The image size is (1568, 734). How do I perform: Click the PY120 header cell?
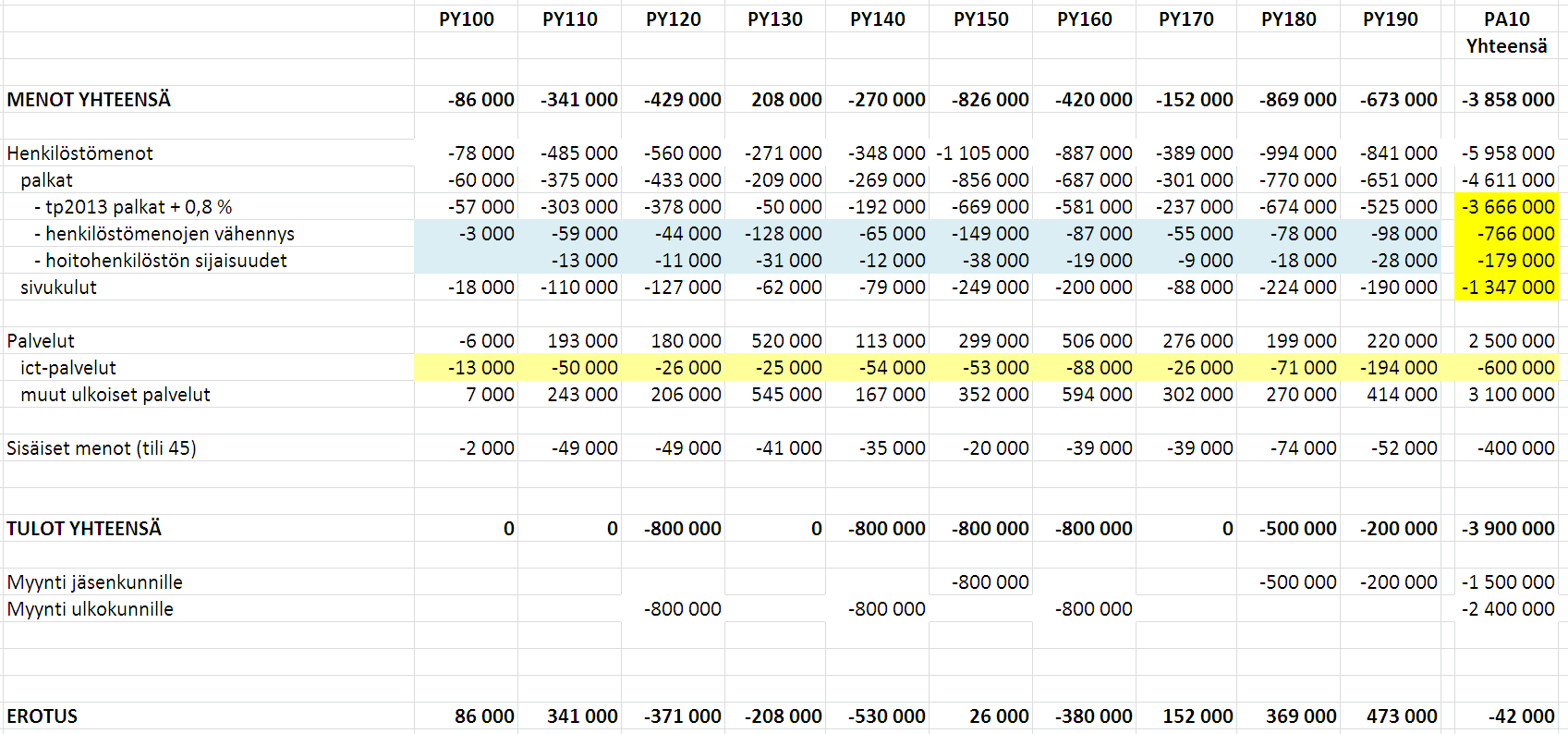(674, 19)
